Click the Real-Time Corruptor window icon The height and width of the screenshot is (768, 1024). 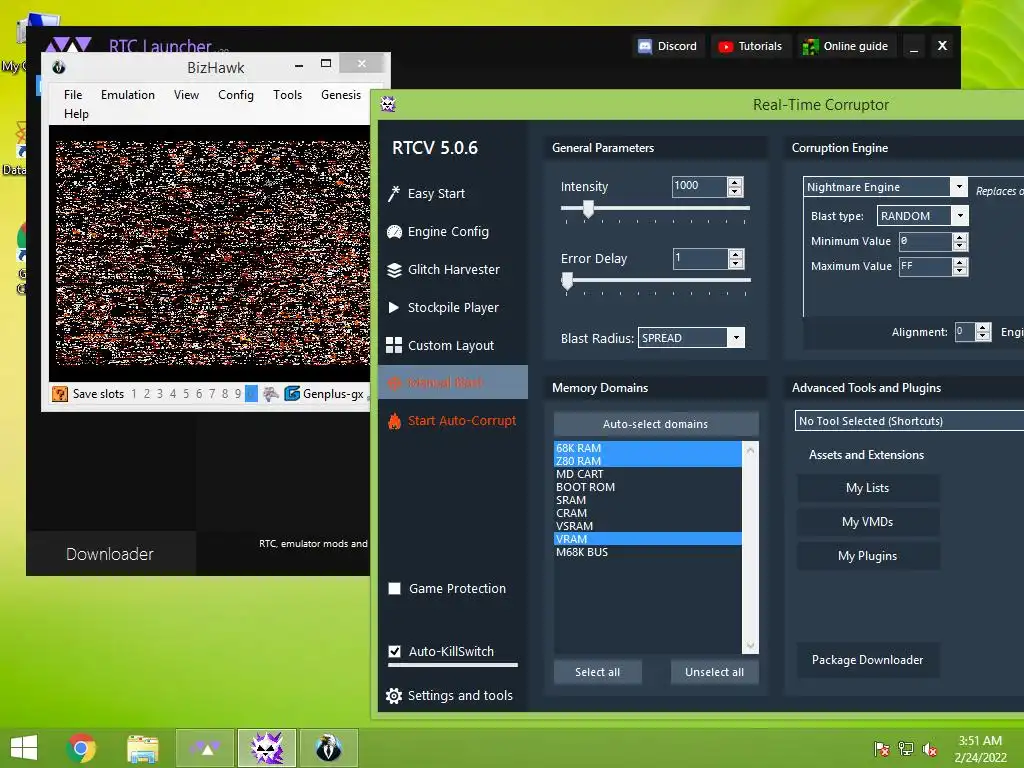[x=388, y=104]
